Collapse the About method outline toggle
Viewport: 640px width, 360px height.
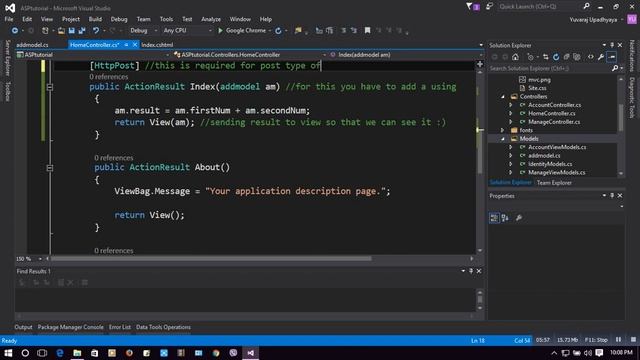click(50, 168)
